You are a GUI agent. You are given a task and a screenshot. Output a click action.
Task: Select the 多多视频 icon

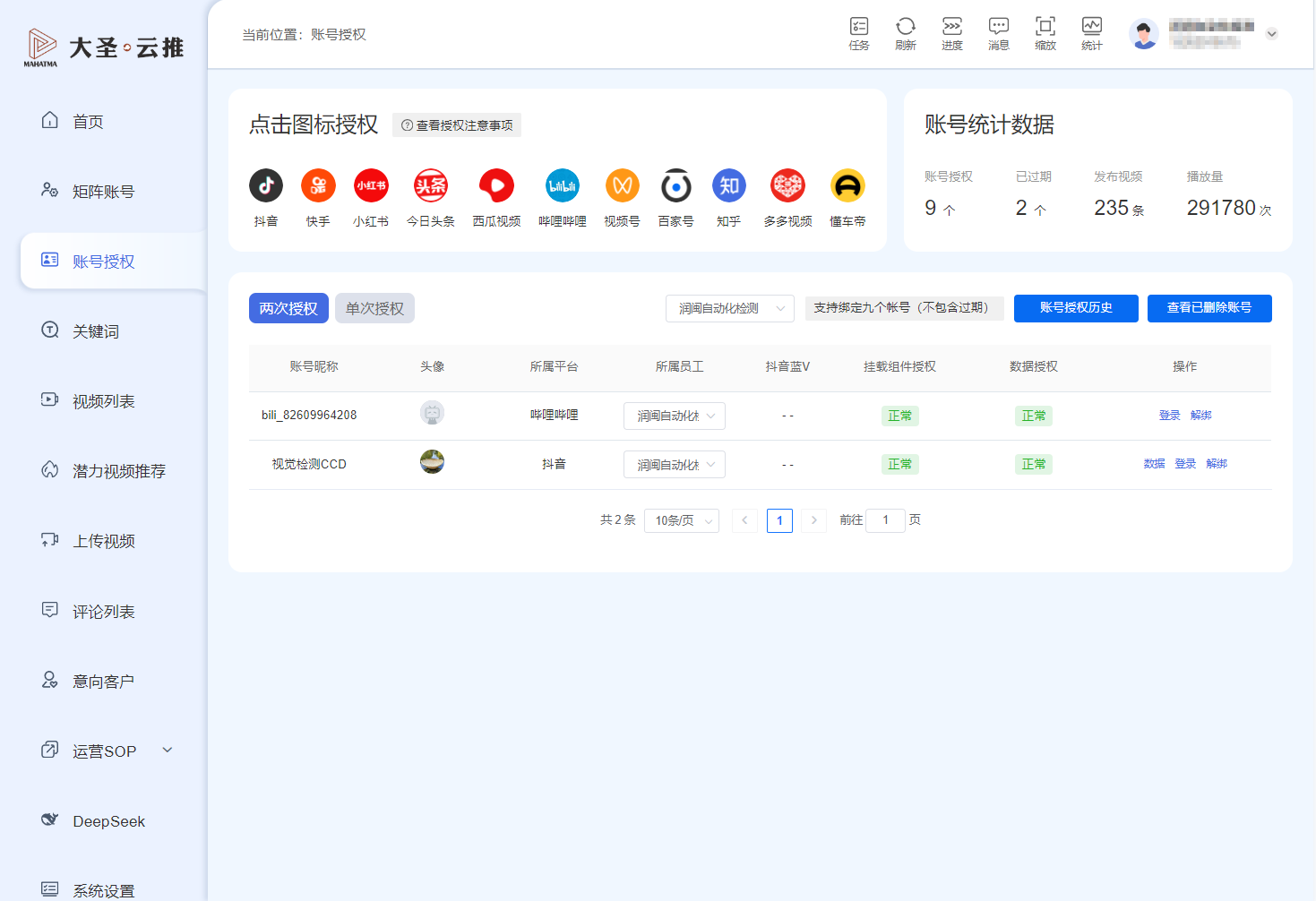788,185
